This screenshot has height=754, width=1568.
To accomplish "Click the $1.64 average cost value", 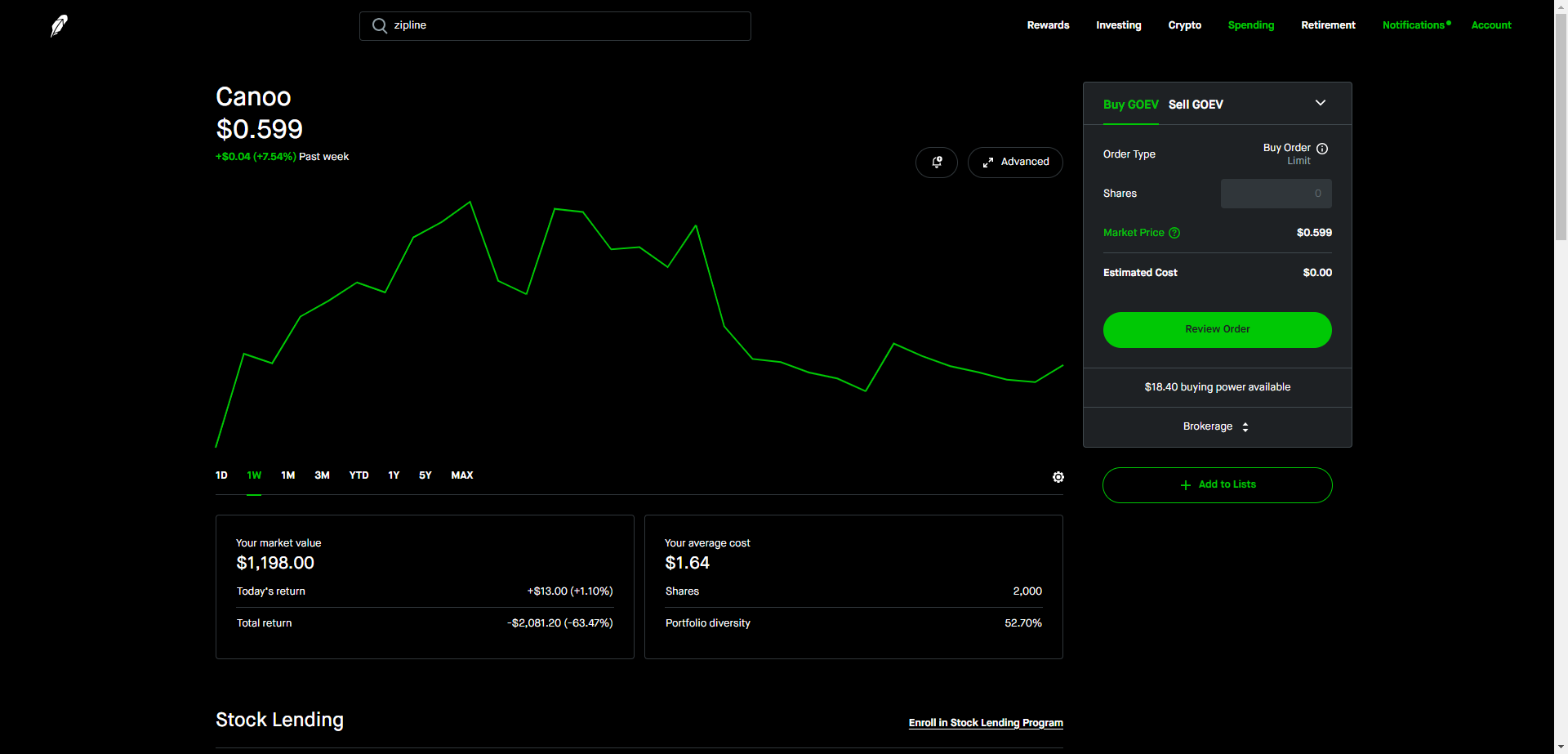I will point(688,563).
